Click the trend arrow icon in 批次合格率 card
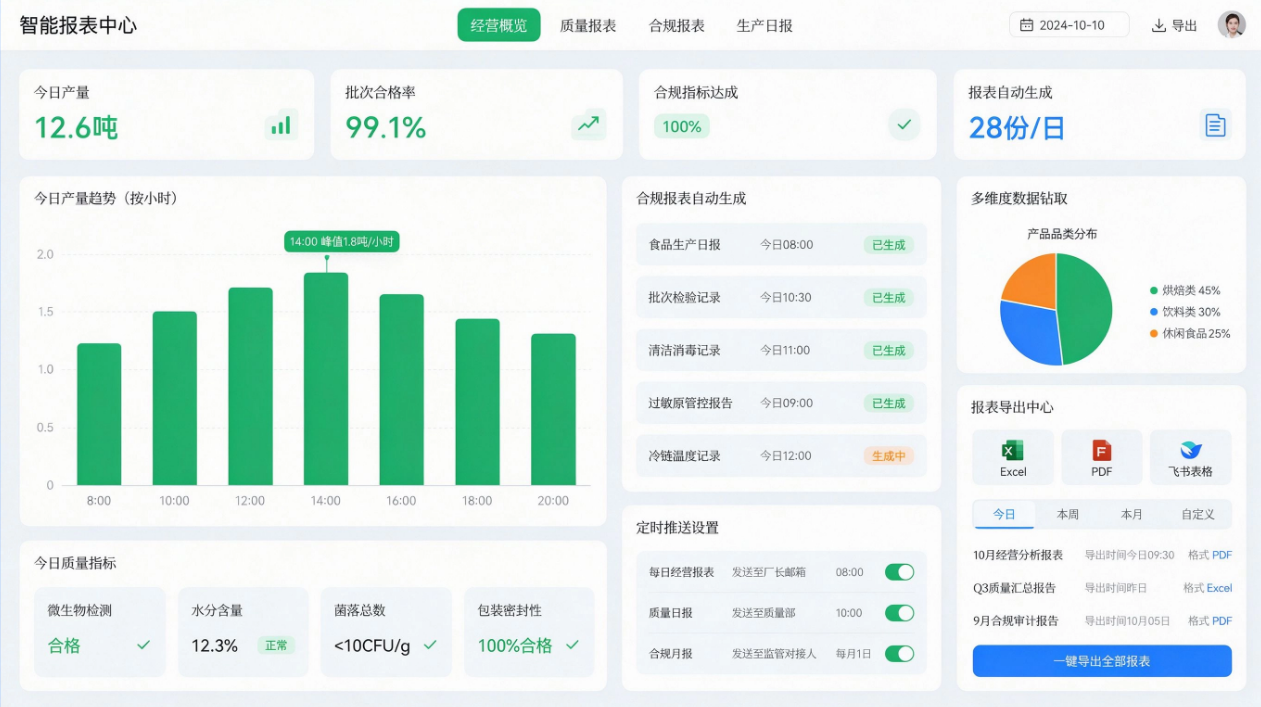The width and height of the screenshot is (1261, 707). 589,125
